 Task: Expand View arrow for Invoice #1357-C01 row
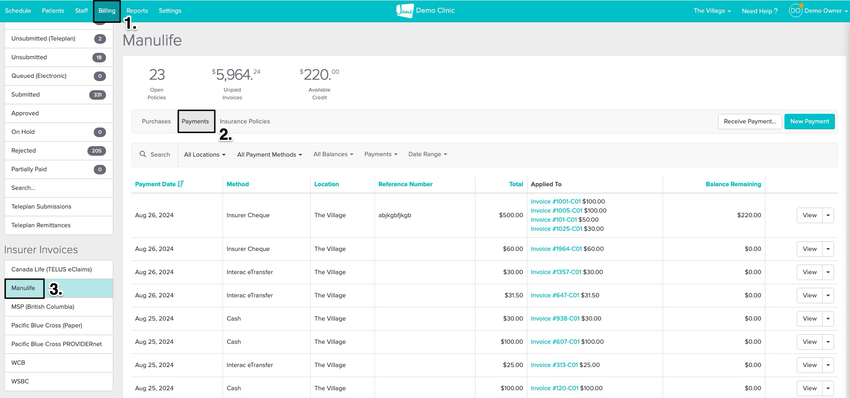(828, 272)
